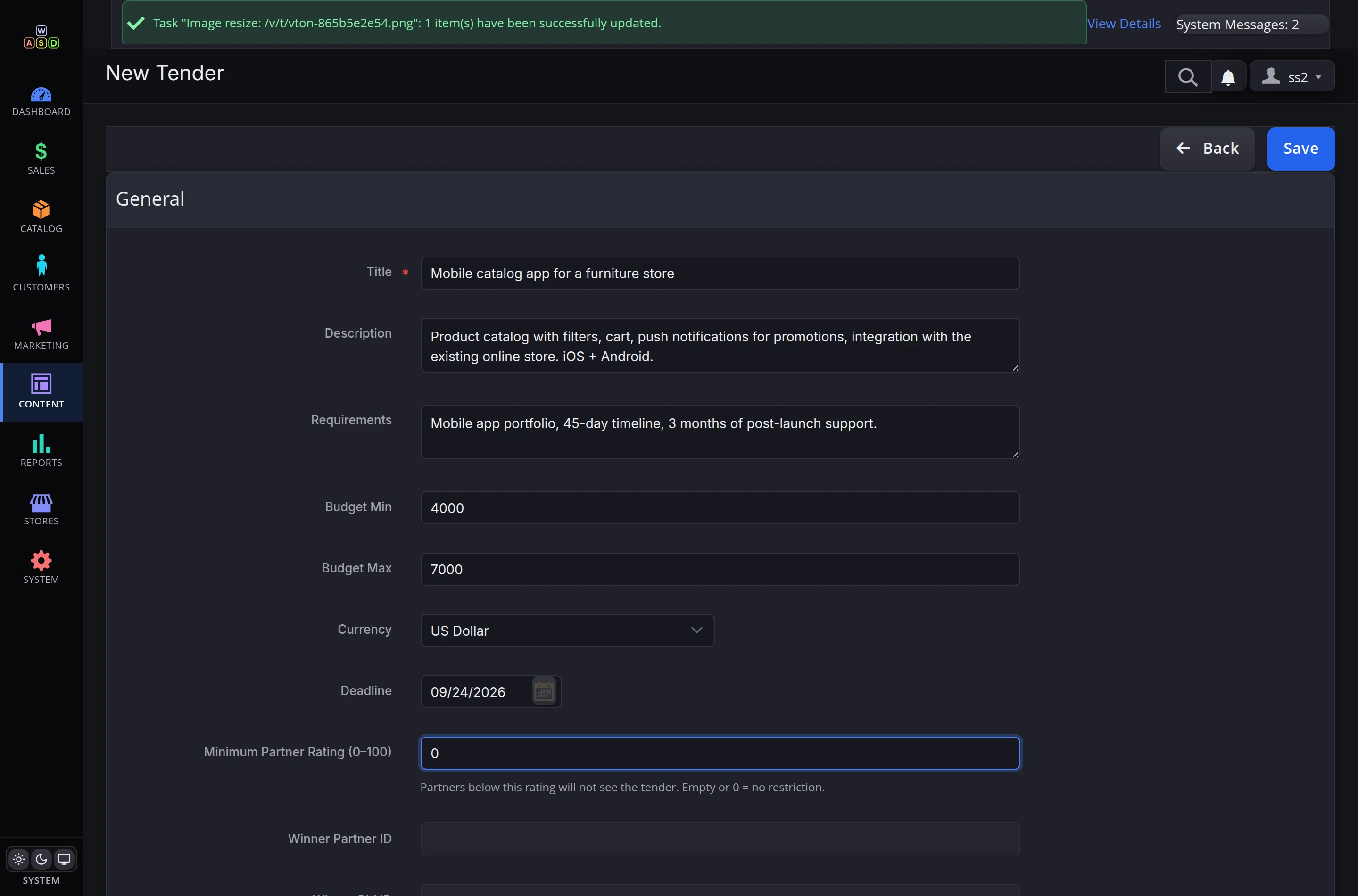Viewport: 1358px width, 896px height.
Task: Open the Marketing menu
Action: pos(41,334)
